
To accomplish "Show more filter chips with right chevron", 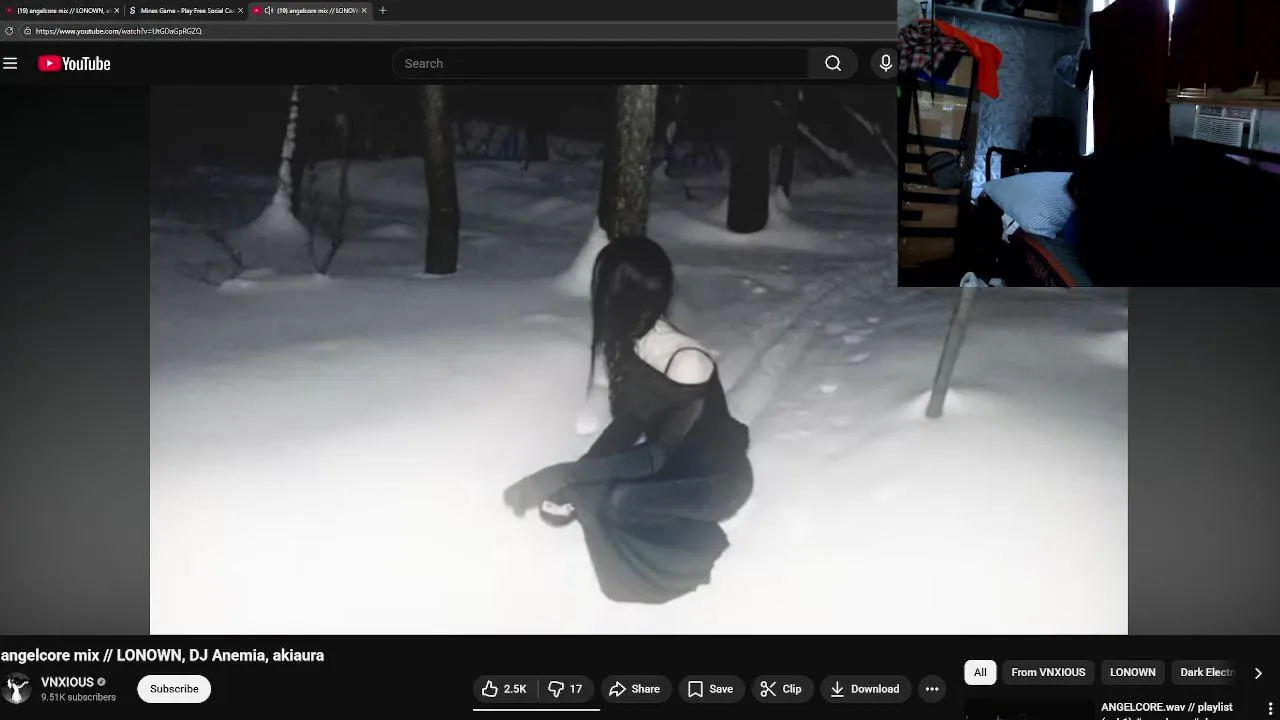I will (x=1258, y=673).
